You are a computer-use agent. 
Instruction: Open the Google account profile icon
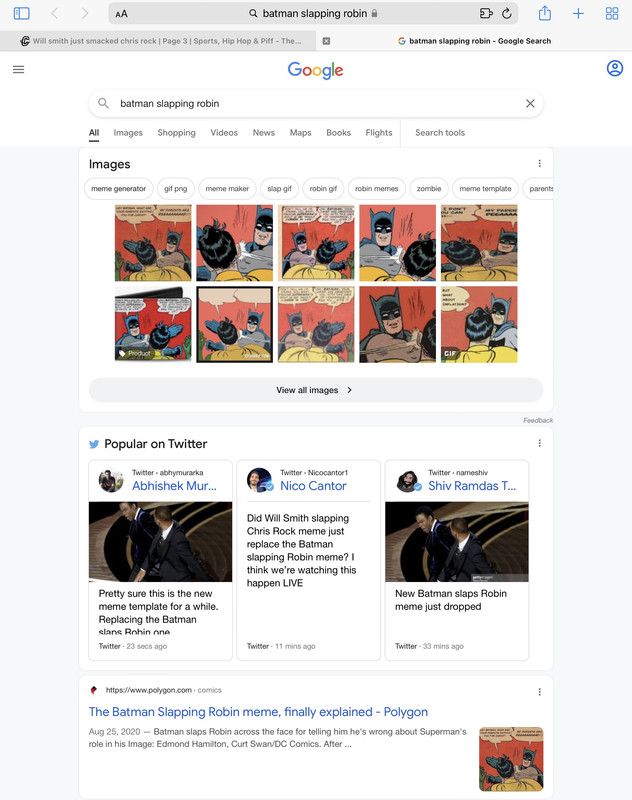pos(615,68)
